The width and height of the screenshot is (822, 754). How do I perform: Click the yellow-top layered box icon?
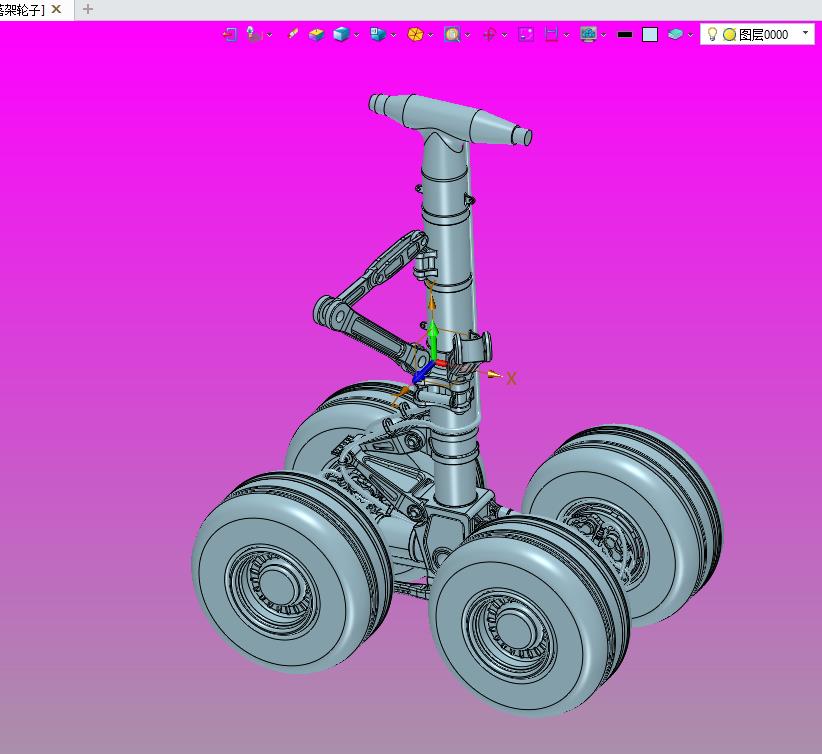click(316, 35)
